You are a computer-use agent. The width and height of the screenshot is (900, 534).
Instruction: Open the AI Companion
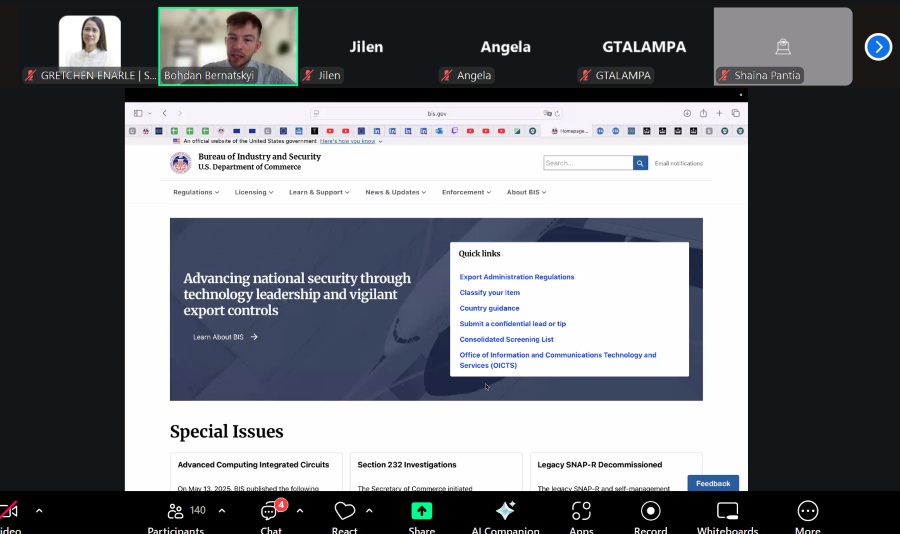tap(505, 518)
